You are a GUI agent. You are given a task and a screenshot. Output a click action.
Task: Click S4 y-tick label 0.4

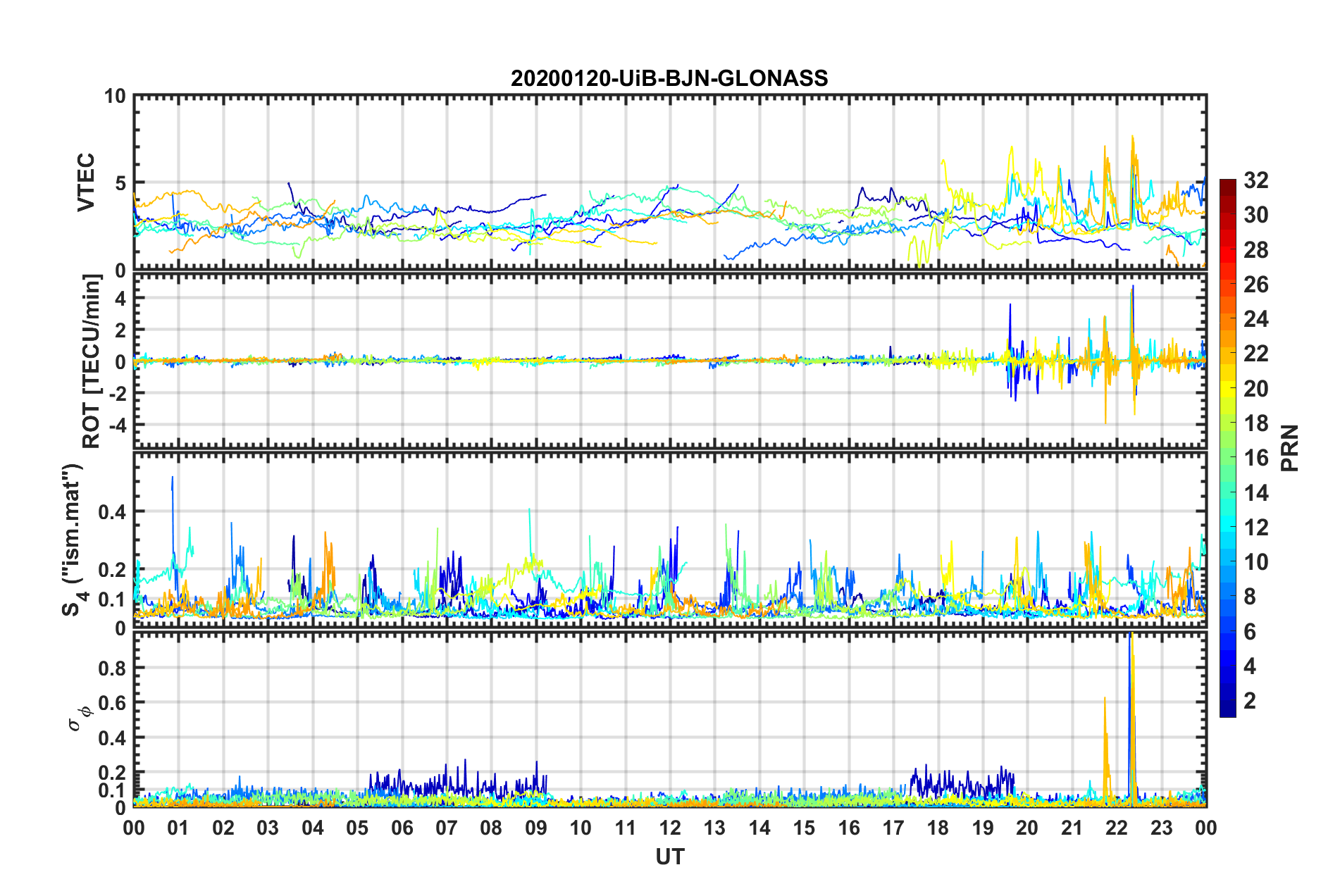pos(112,512)
